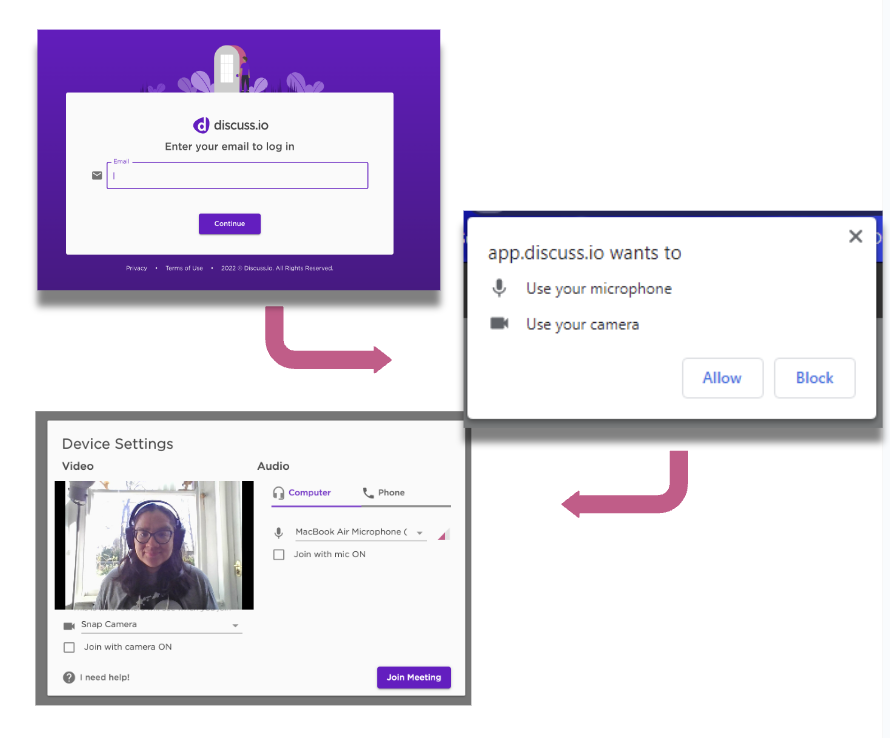
Task: Click camera icon in permission prompt
Action: (499, 323)
